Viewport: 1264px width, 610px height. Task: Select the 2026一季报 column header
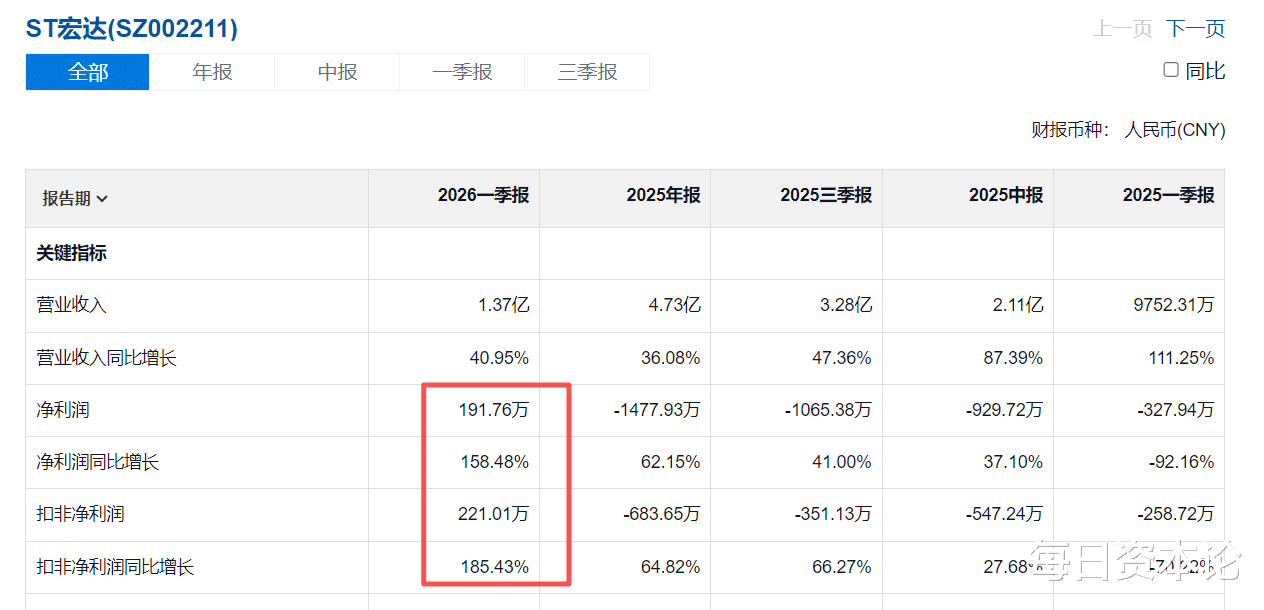[483, 195]
